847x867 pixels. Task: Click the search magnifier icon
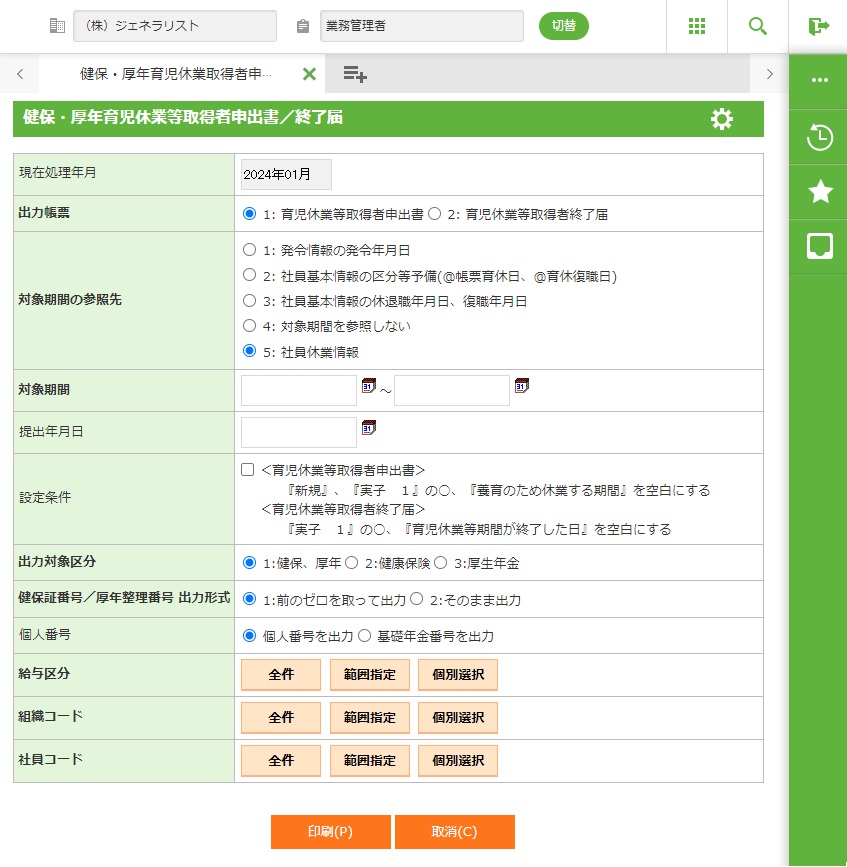(x=758, y=26)
